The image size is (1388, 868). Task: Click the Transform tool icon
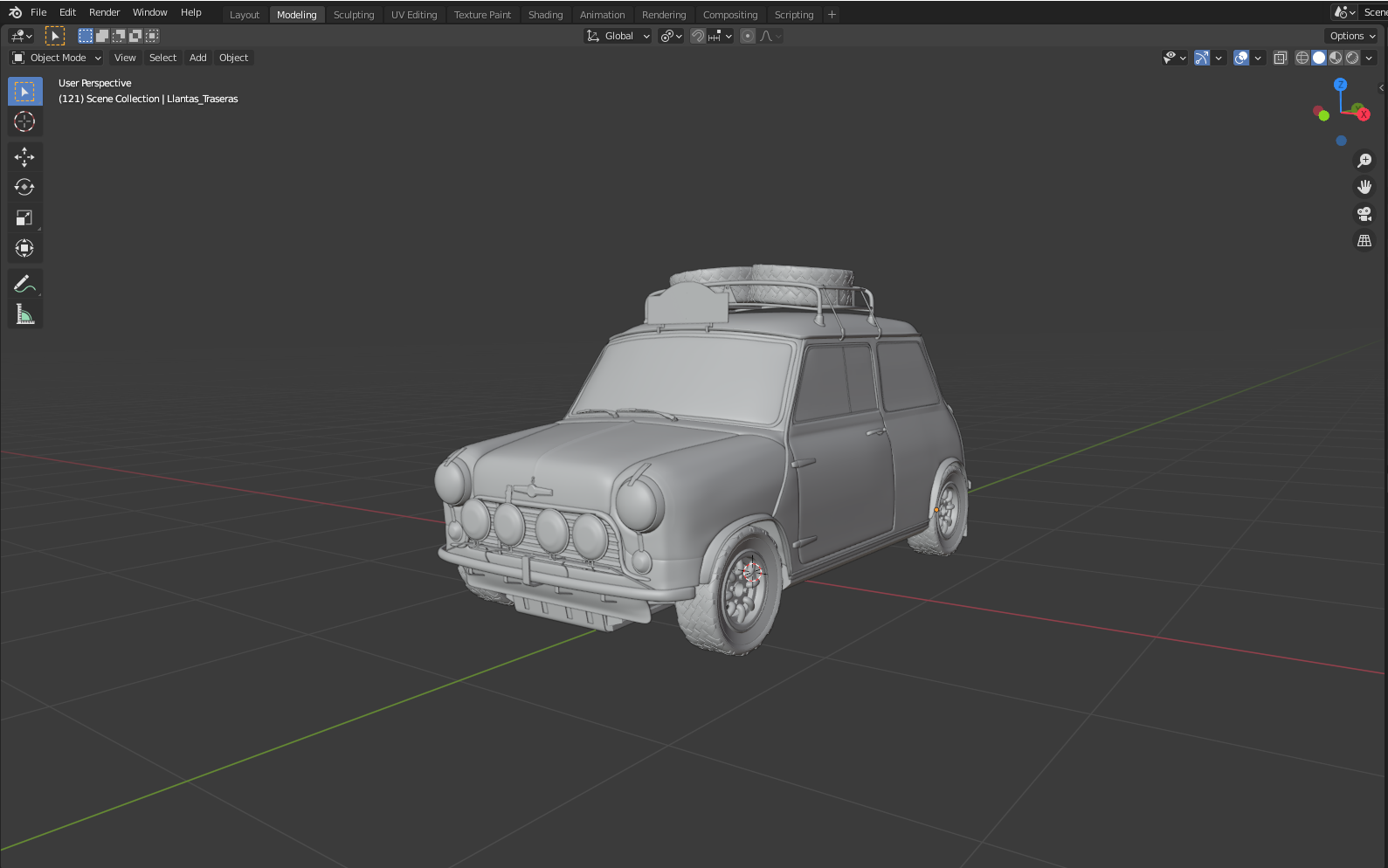pos(24,249)
